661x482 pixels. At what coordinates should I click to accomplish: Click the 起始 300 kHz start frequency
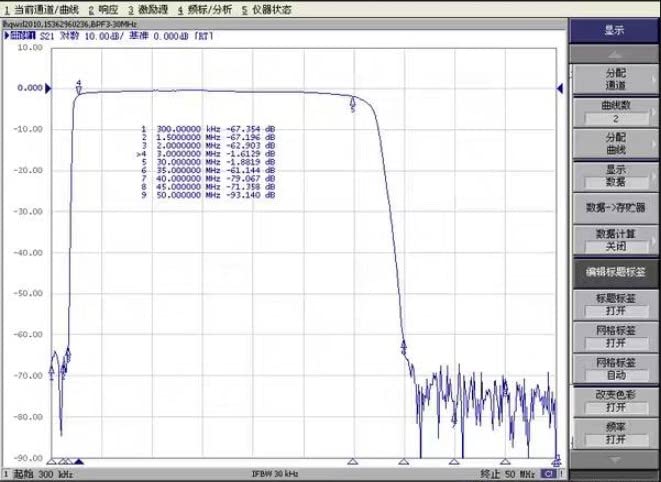43,474
